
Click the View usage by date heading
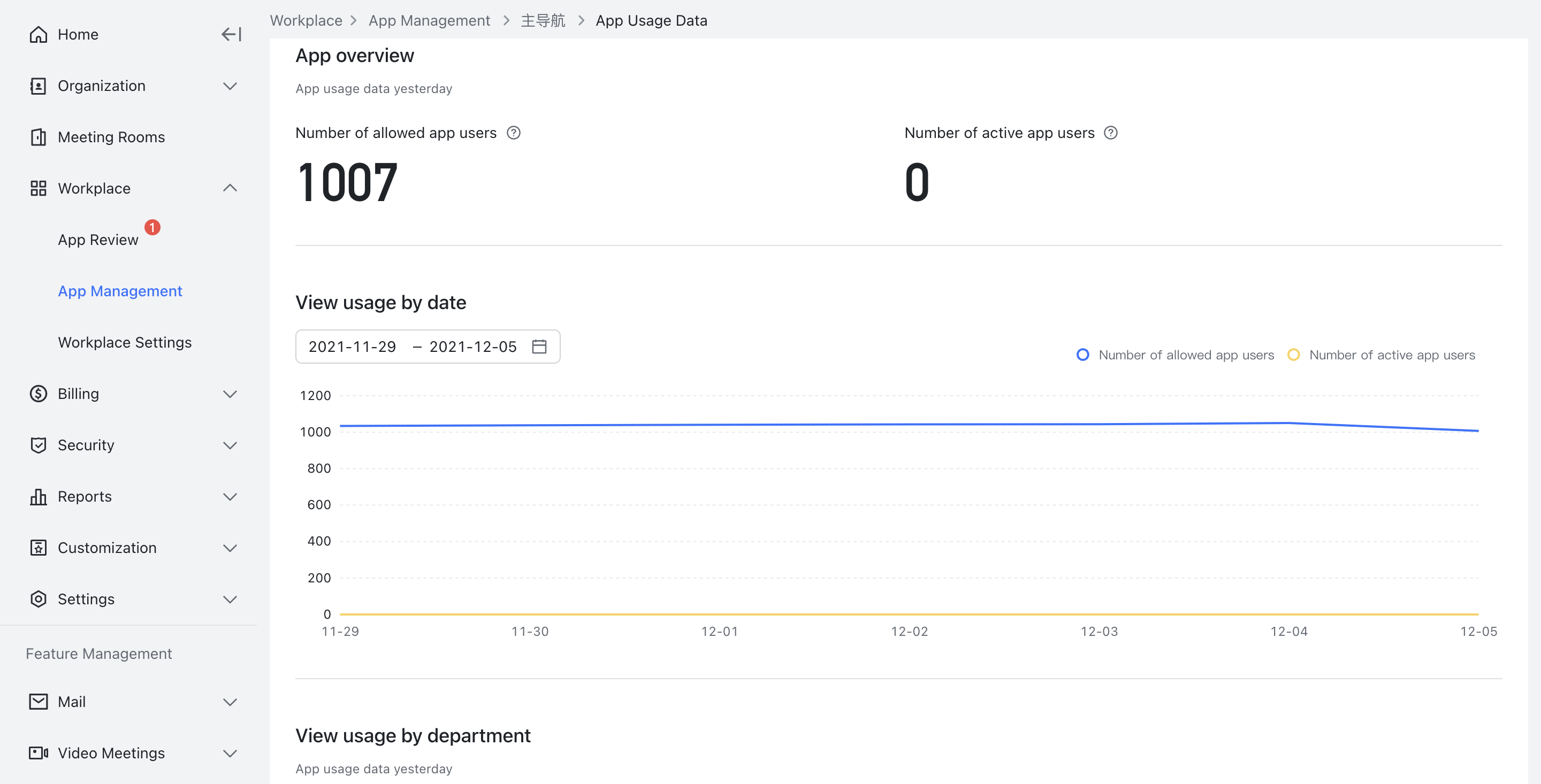[x=380, y=303]
